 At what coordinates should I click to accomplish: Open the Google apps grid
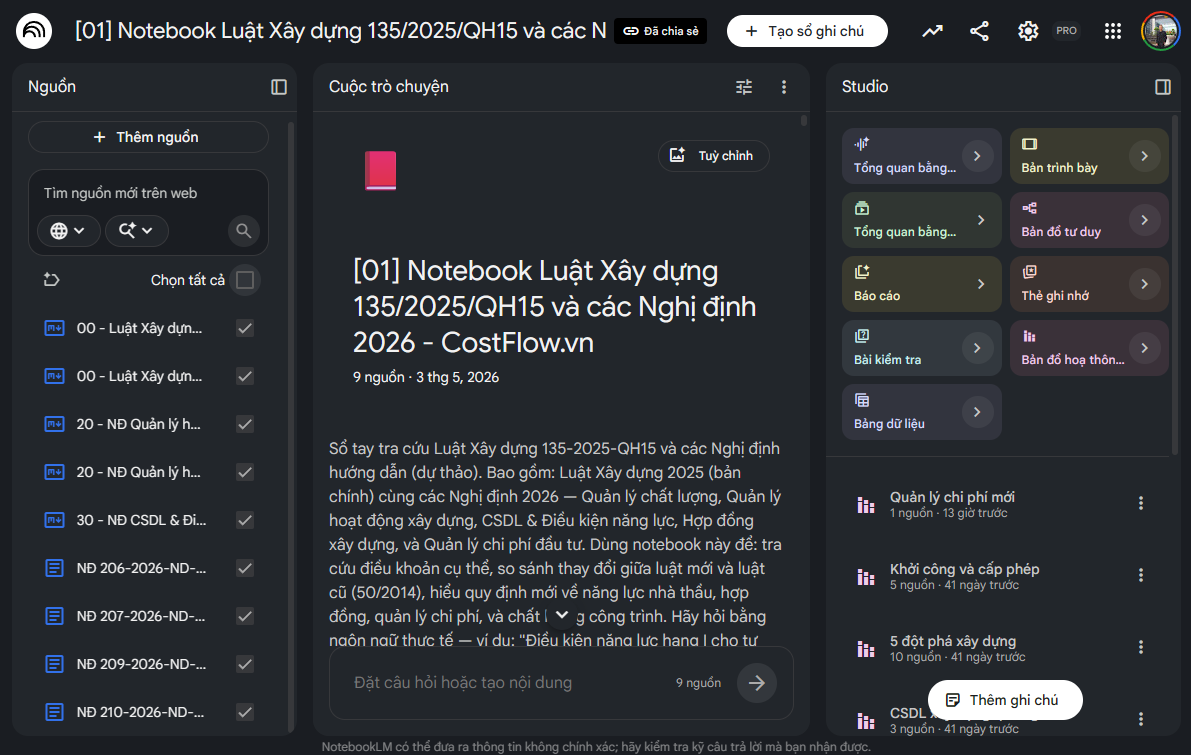[x=1113, y=31]
